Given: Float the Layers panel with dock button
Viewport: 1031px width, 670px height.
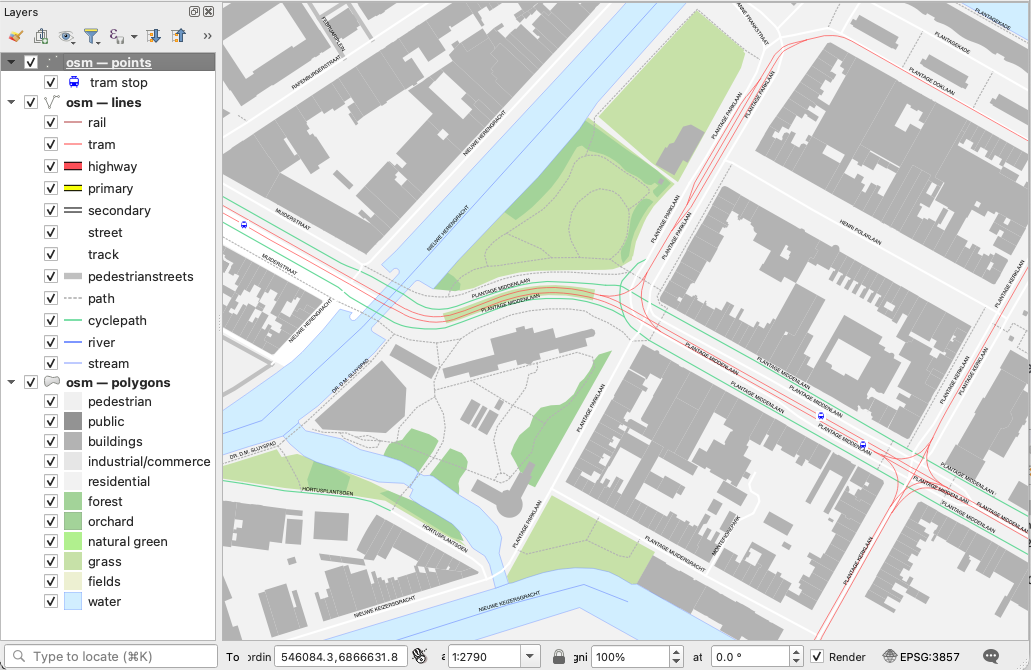Looking at the screenshot, I should [x=194, y=12].
